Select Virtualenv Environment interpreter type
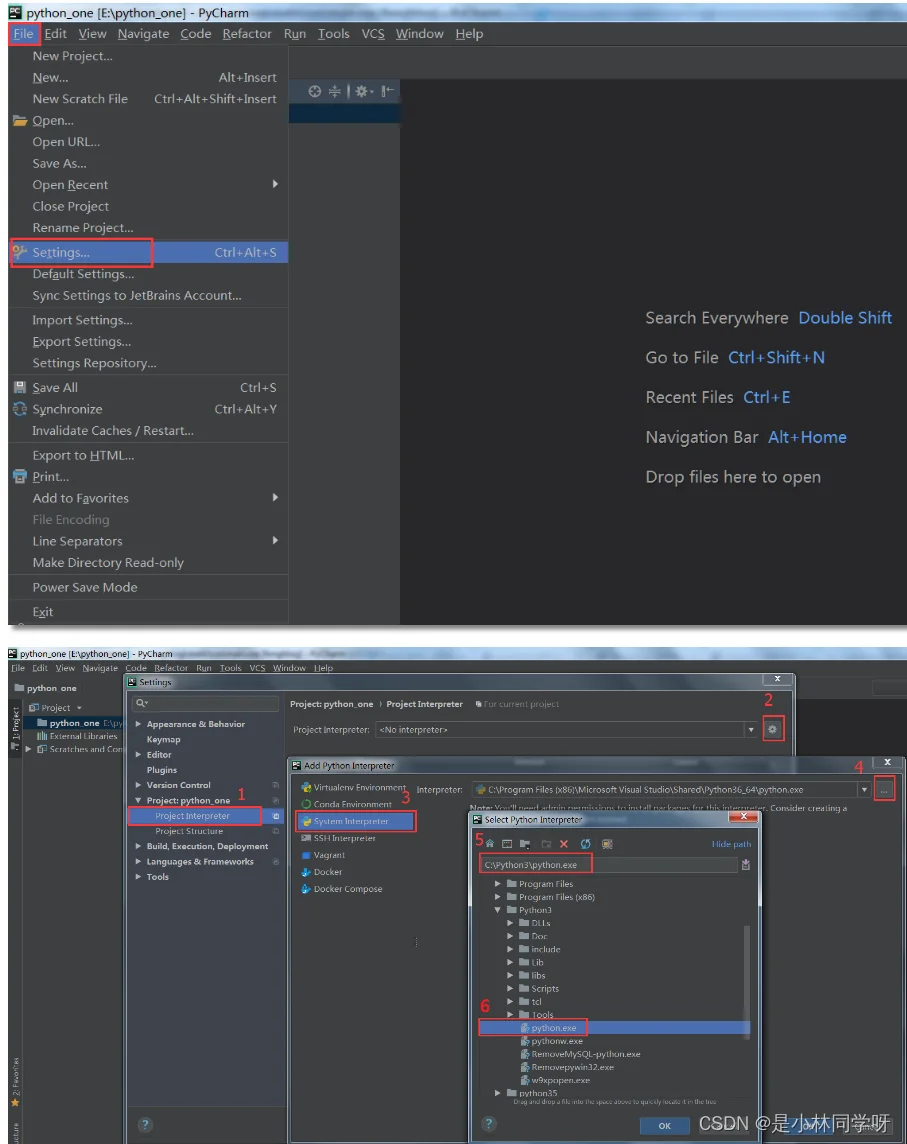The image size is (907, 1144). point(354,787)
